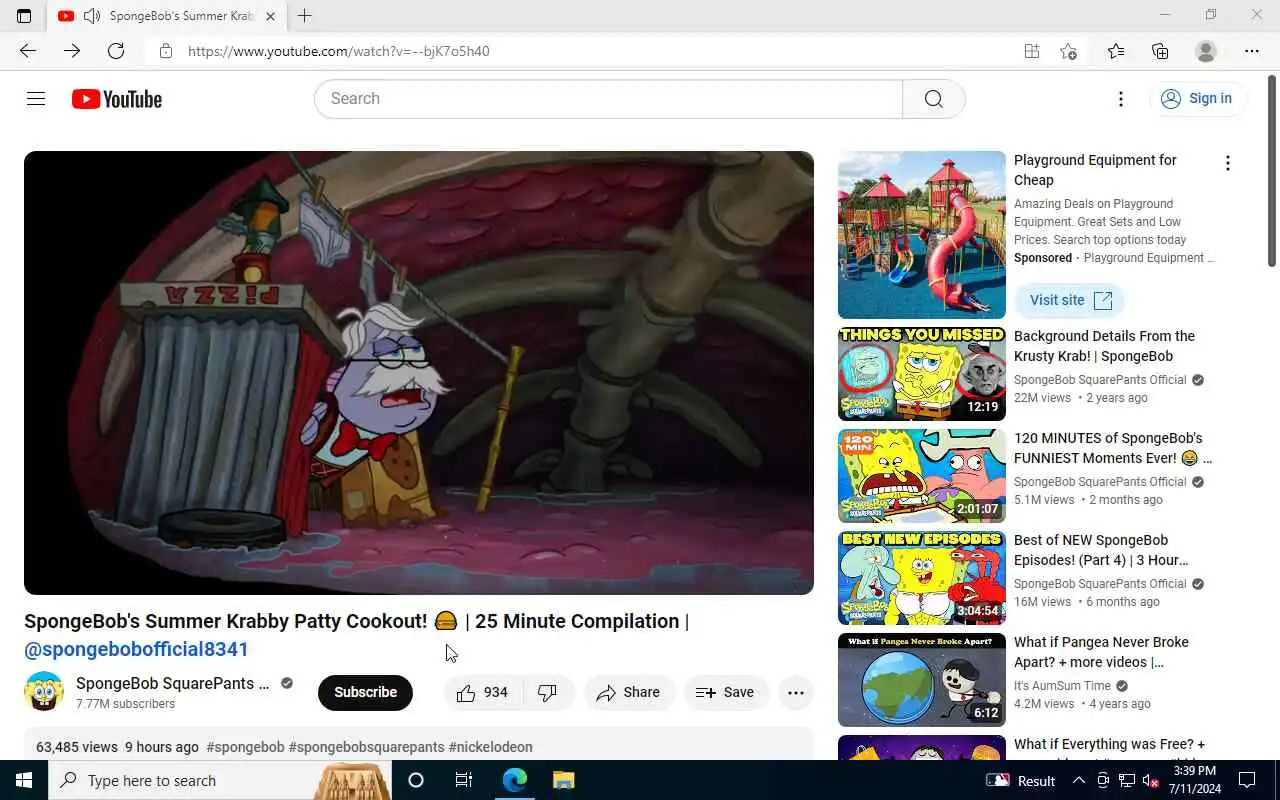This screenshot has width=1280, height=800.
Task: Open the browser profile icon
Action: click(1206, 51)
